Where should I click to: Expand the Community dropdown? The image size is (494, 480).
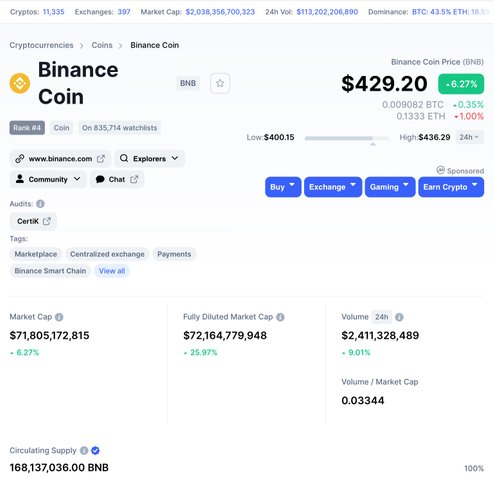48,179
